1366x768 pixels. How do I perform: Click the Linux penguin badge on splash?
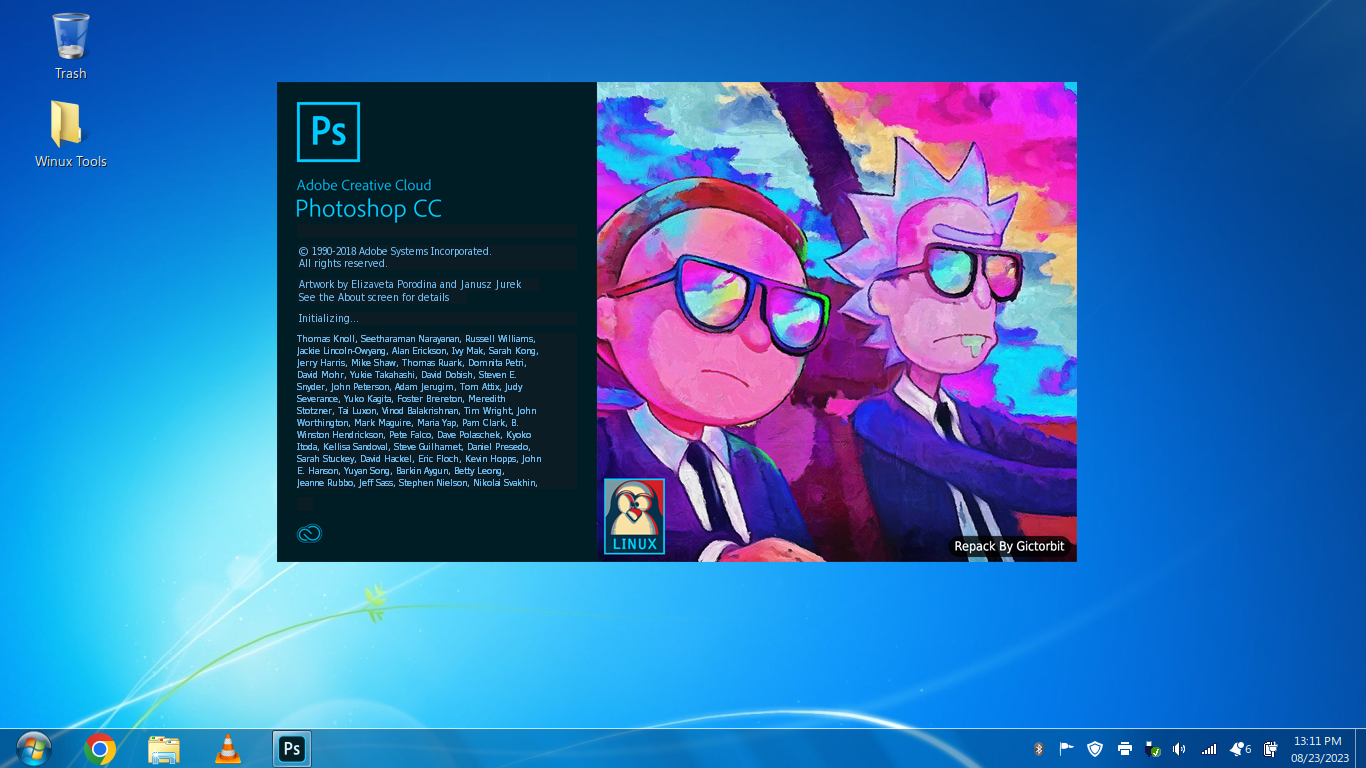point(634,516)
